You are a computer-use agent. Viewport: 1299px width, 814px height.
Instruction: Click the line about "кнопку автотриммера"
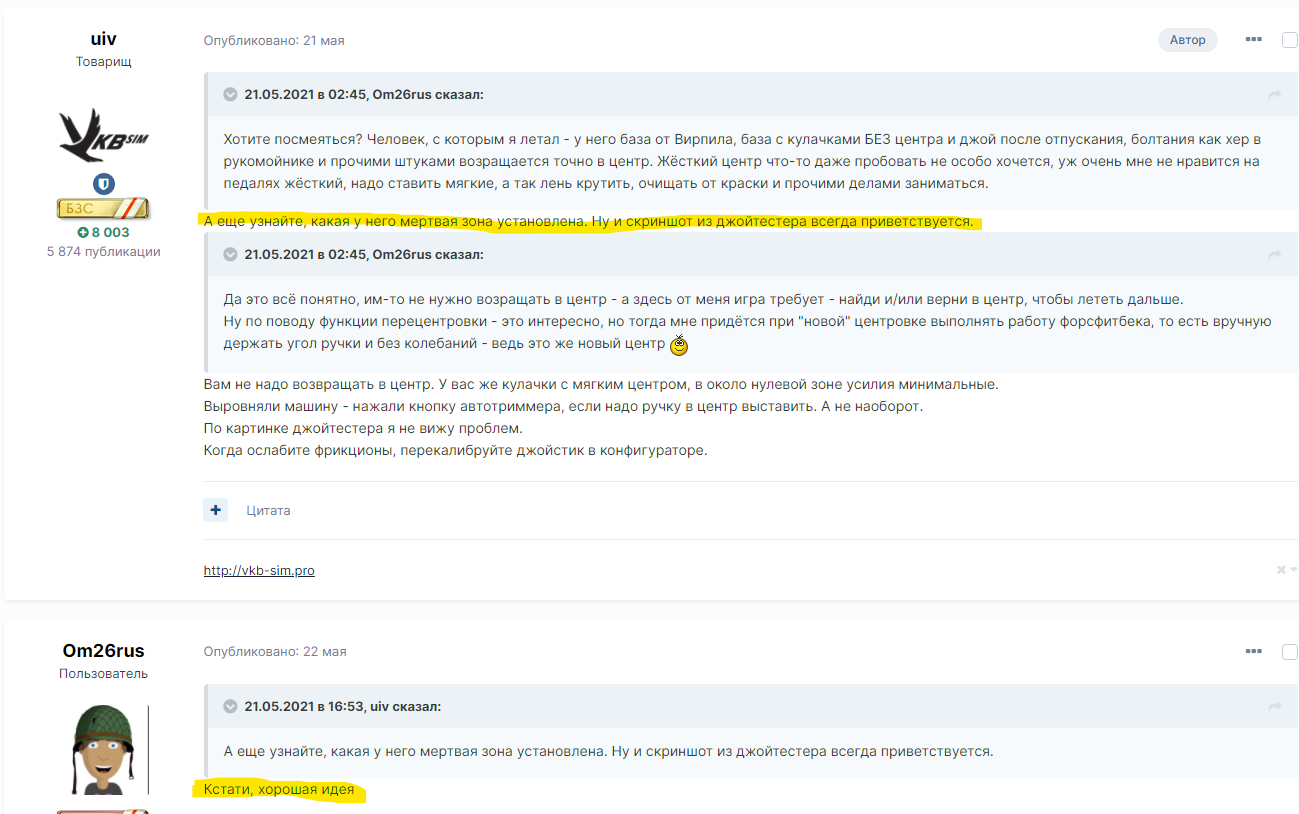point(563,407)
